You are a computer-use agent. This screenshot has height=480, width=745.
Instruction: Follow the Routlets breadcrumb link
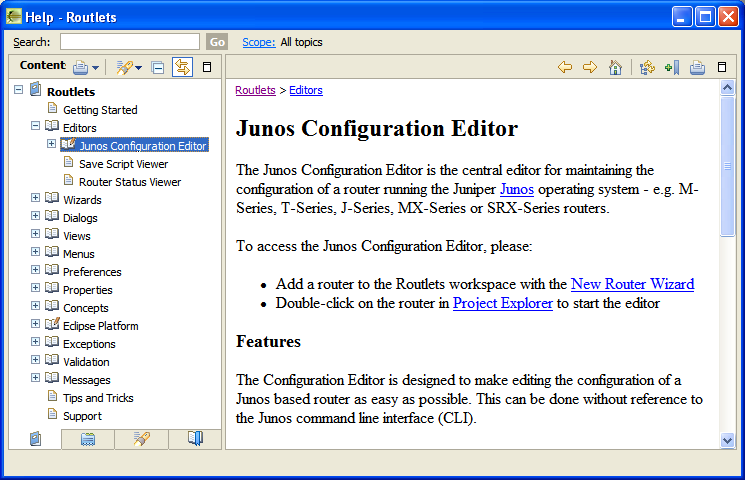click(x=255, y=90)
